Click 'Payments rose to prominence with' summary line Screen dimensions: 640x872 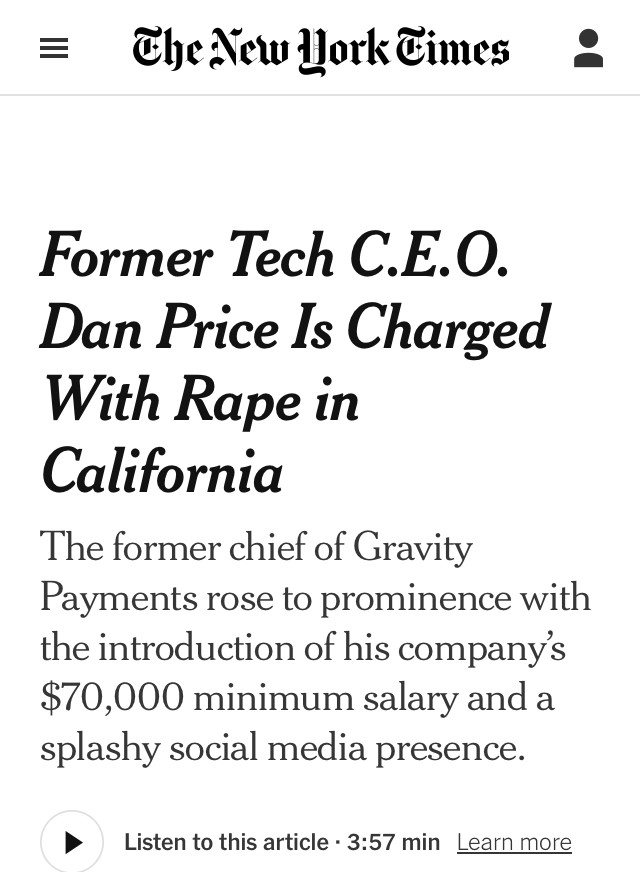[315, 598]
